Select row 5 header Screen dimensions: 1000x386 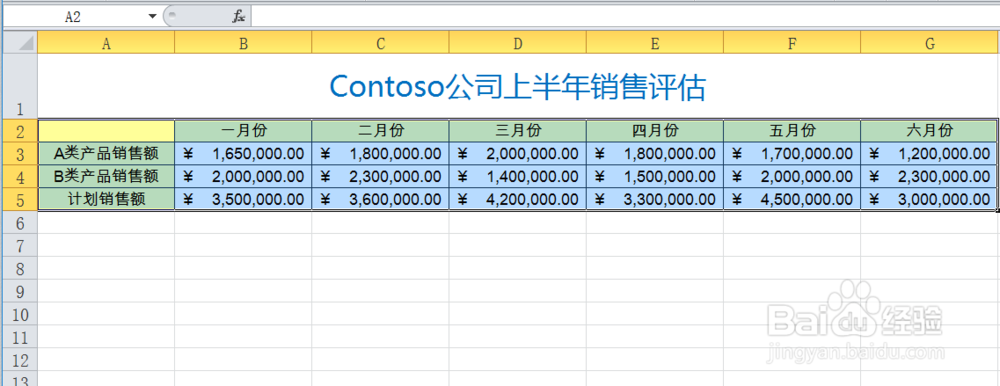[x=20, y=200]
